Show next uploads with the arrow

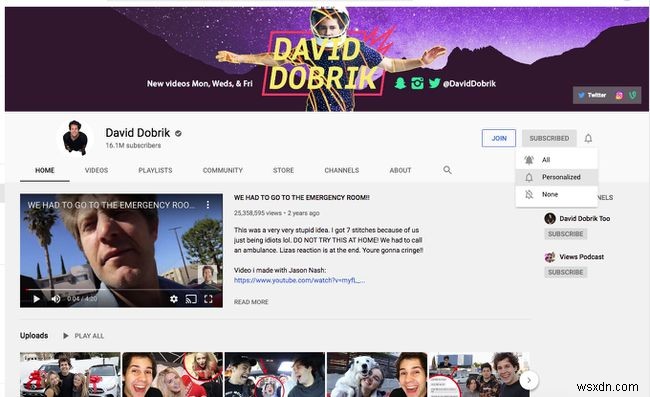coord(529,380)
